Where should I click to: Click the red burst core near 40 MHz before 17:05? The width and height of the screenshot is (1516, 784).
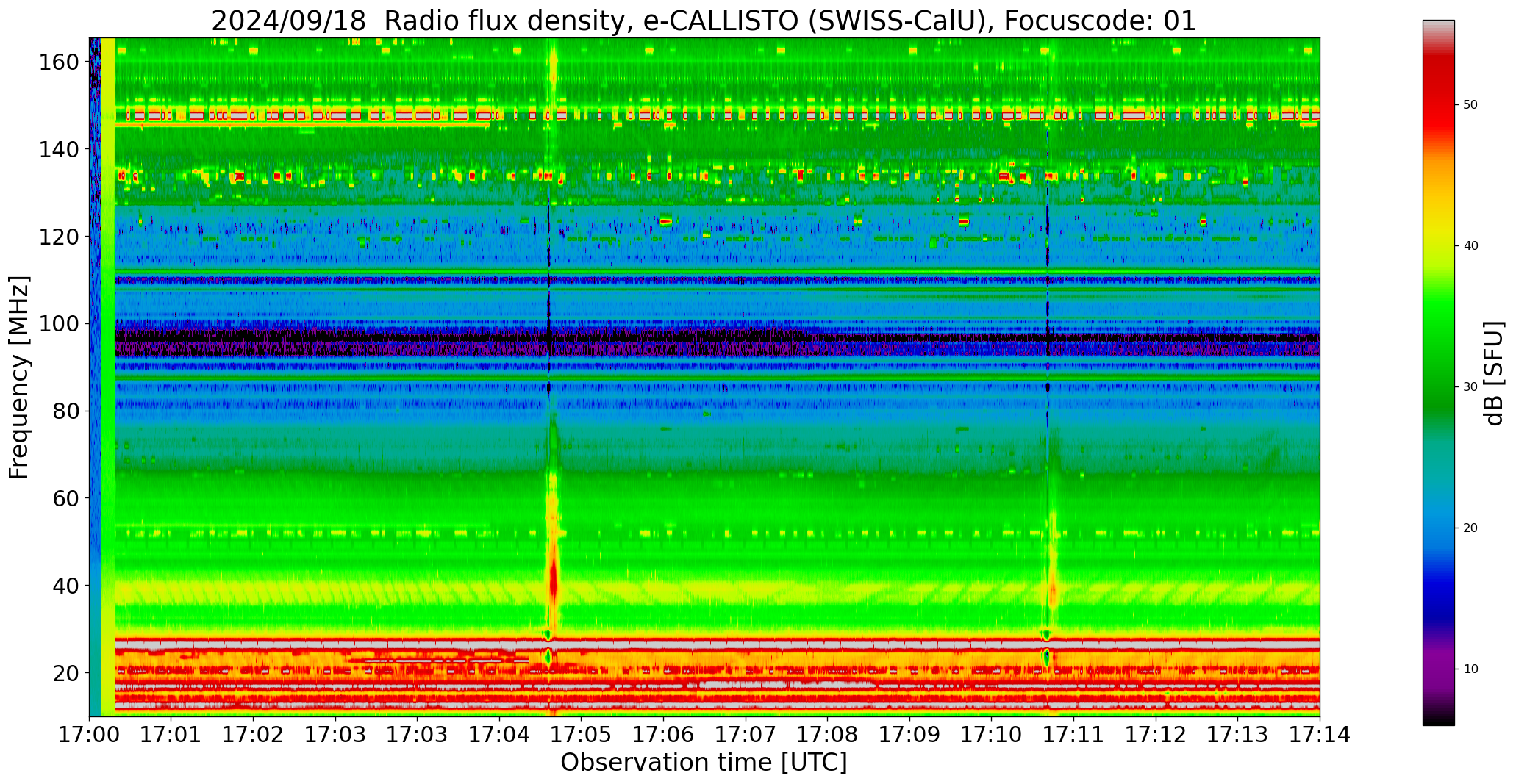point(553,580)
